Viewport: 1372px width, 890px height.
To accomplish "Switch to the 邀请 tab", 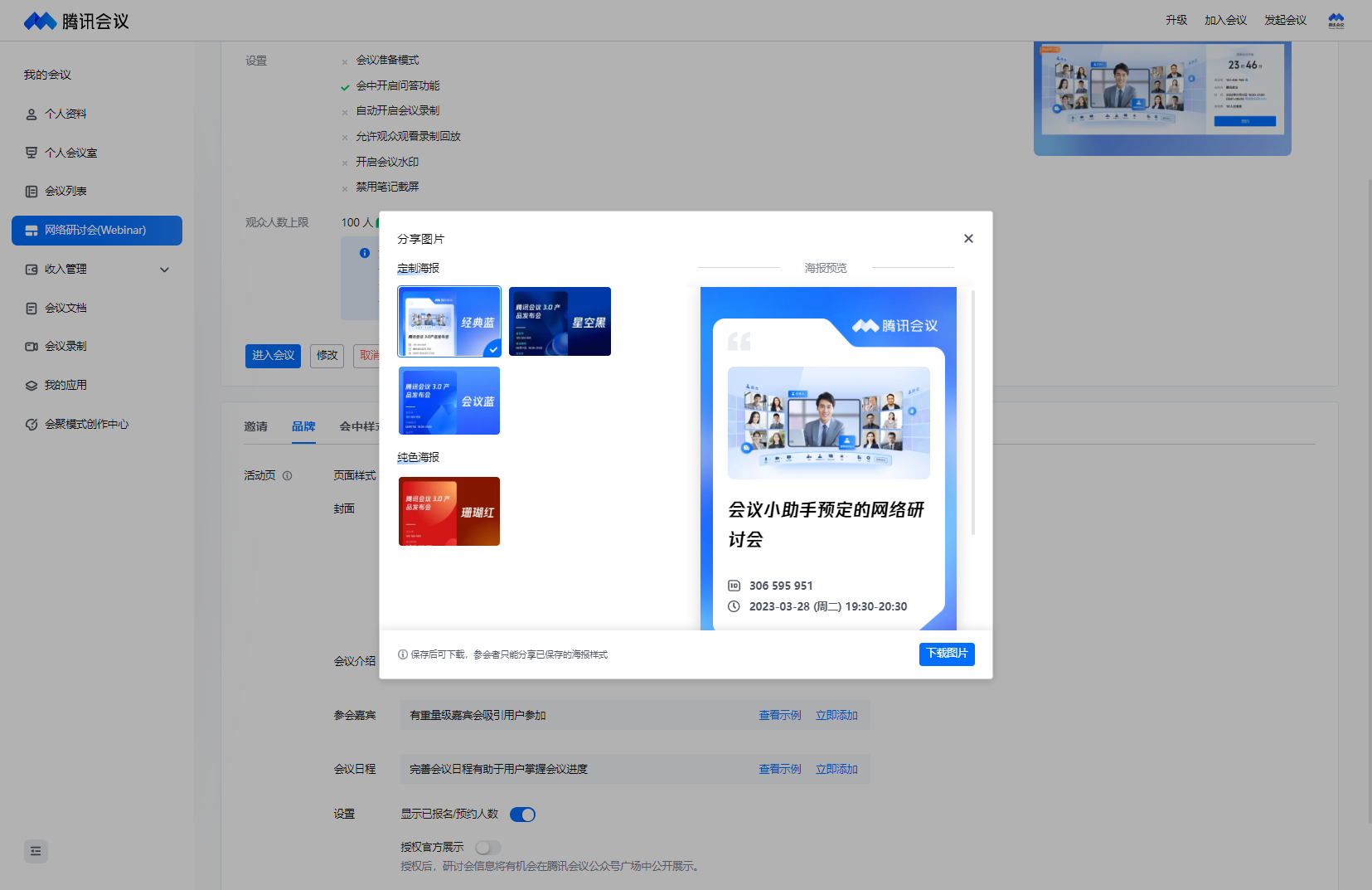I will [x=255, y=426].
